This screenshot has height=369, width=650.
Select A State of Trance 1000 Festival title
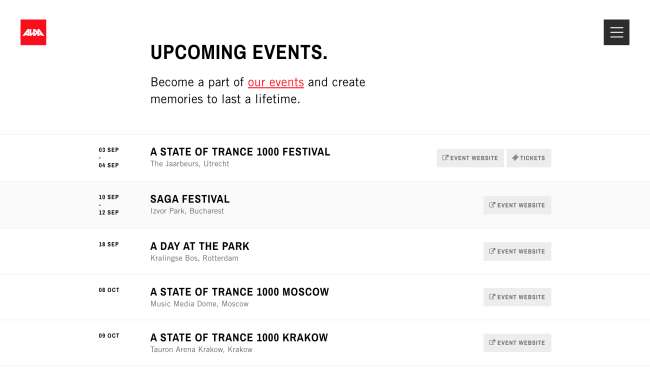pos(240,152)
